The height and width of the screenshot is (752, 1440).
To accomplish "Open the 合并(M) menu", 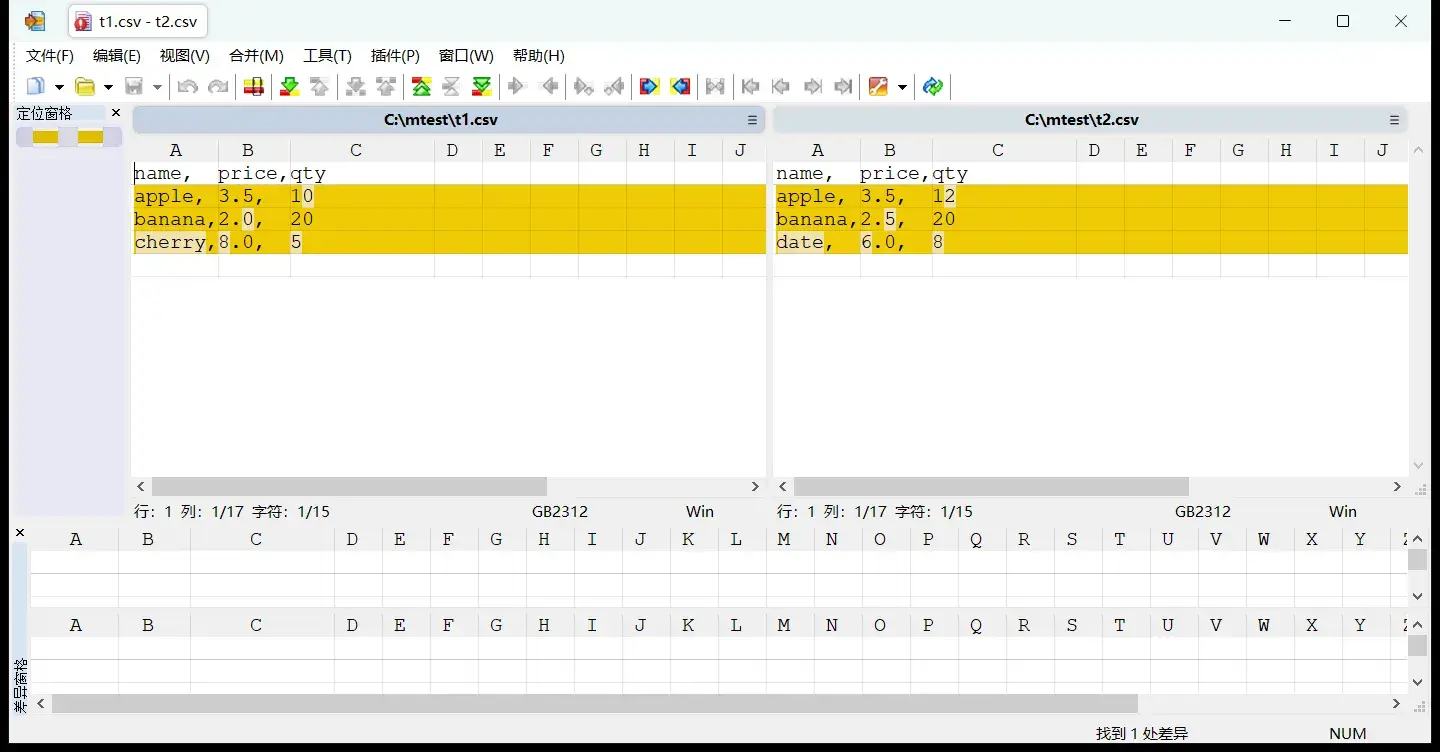I will (256, 56).
